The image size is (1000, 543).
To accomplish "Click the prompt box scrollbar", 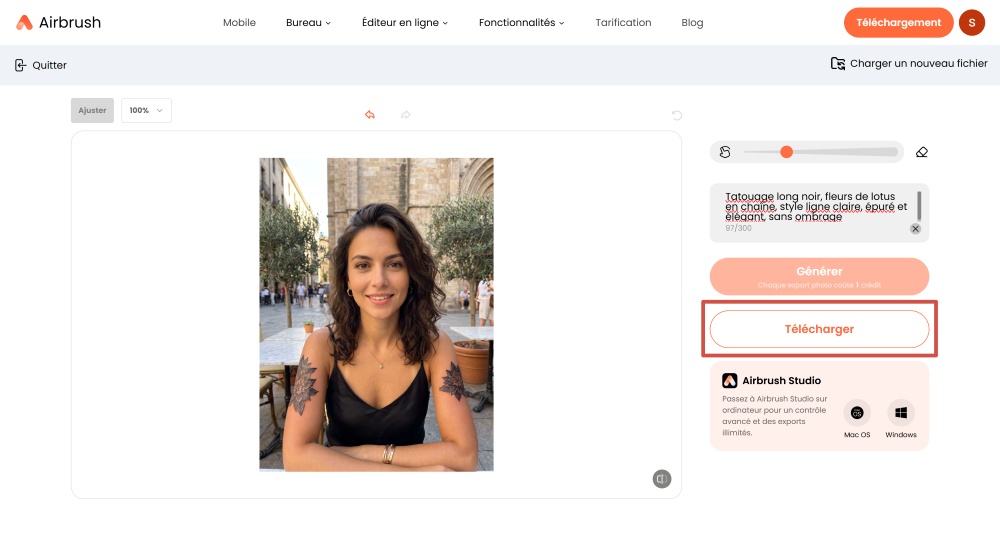I will pyautogui.click(x=919, y=205).
